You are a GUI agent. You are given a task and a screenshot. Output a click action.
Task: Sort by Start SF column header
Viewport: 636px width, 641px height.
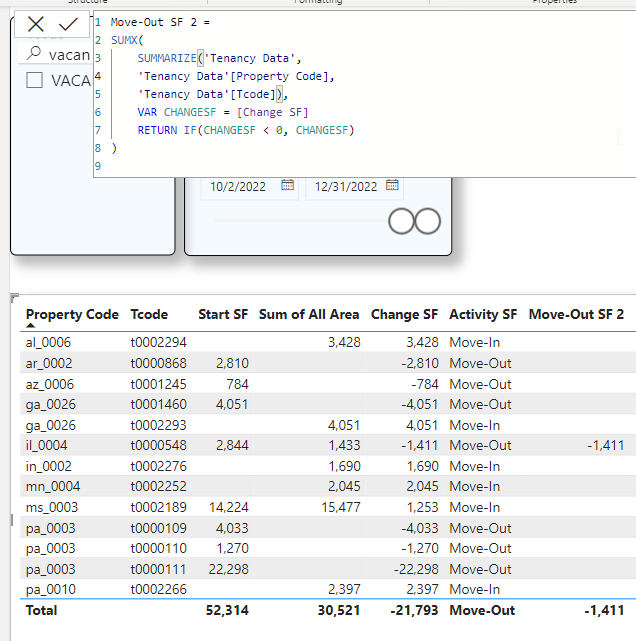click(x=223, y=314)
